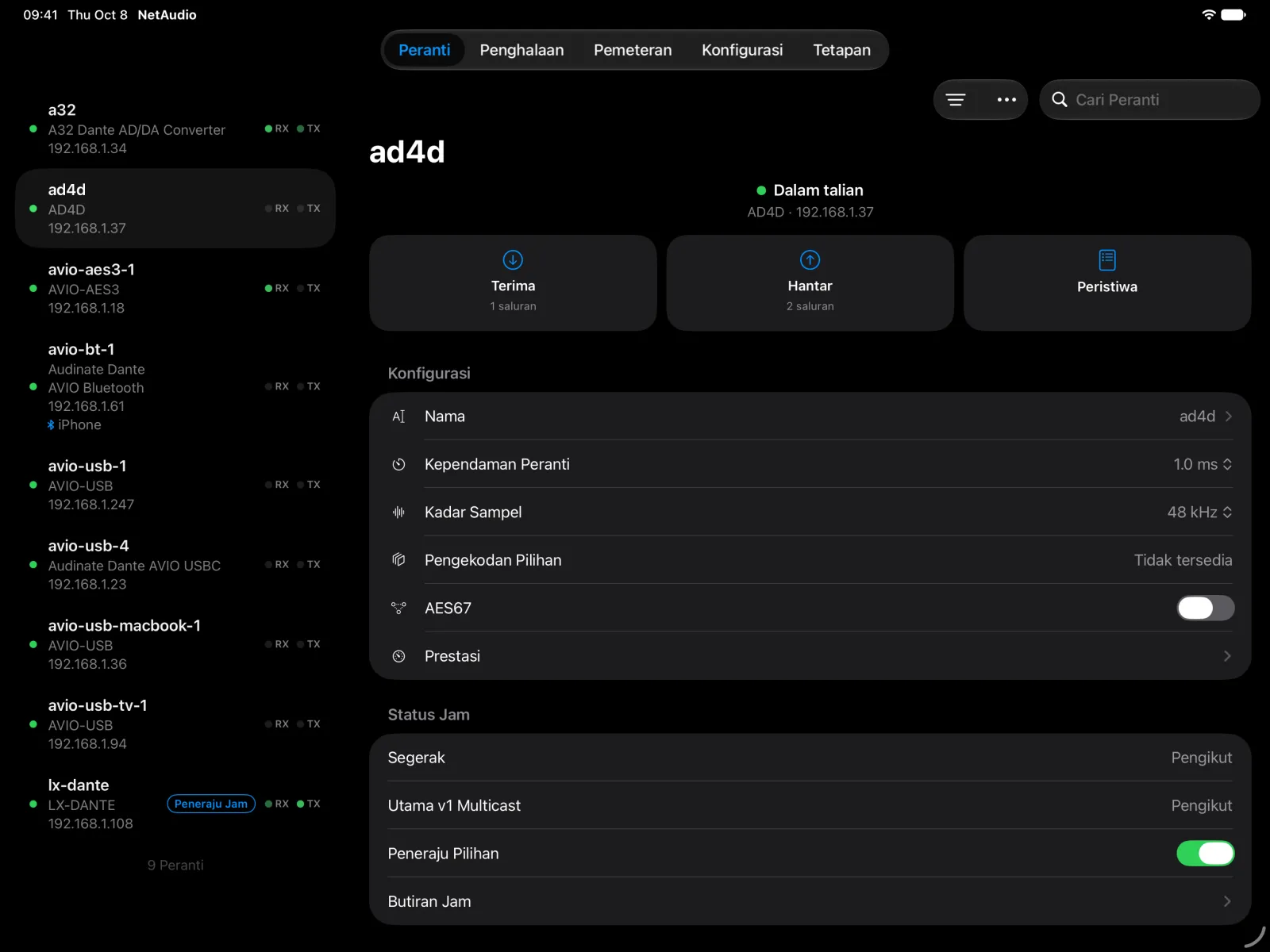1270x952 pixels.
Task: Click the Wi-Fi status icon
Action: pyautogui.click(x=1208, y=14)
